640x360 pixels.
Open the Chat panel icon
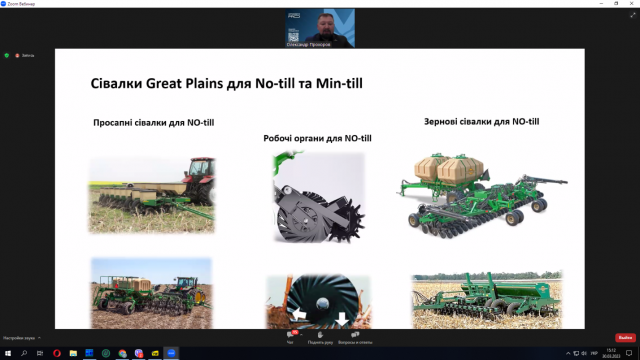click(290, 335)
